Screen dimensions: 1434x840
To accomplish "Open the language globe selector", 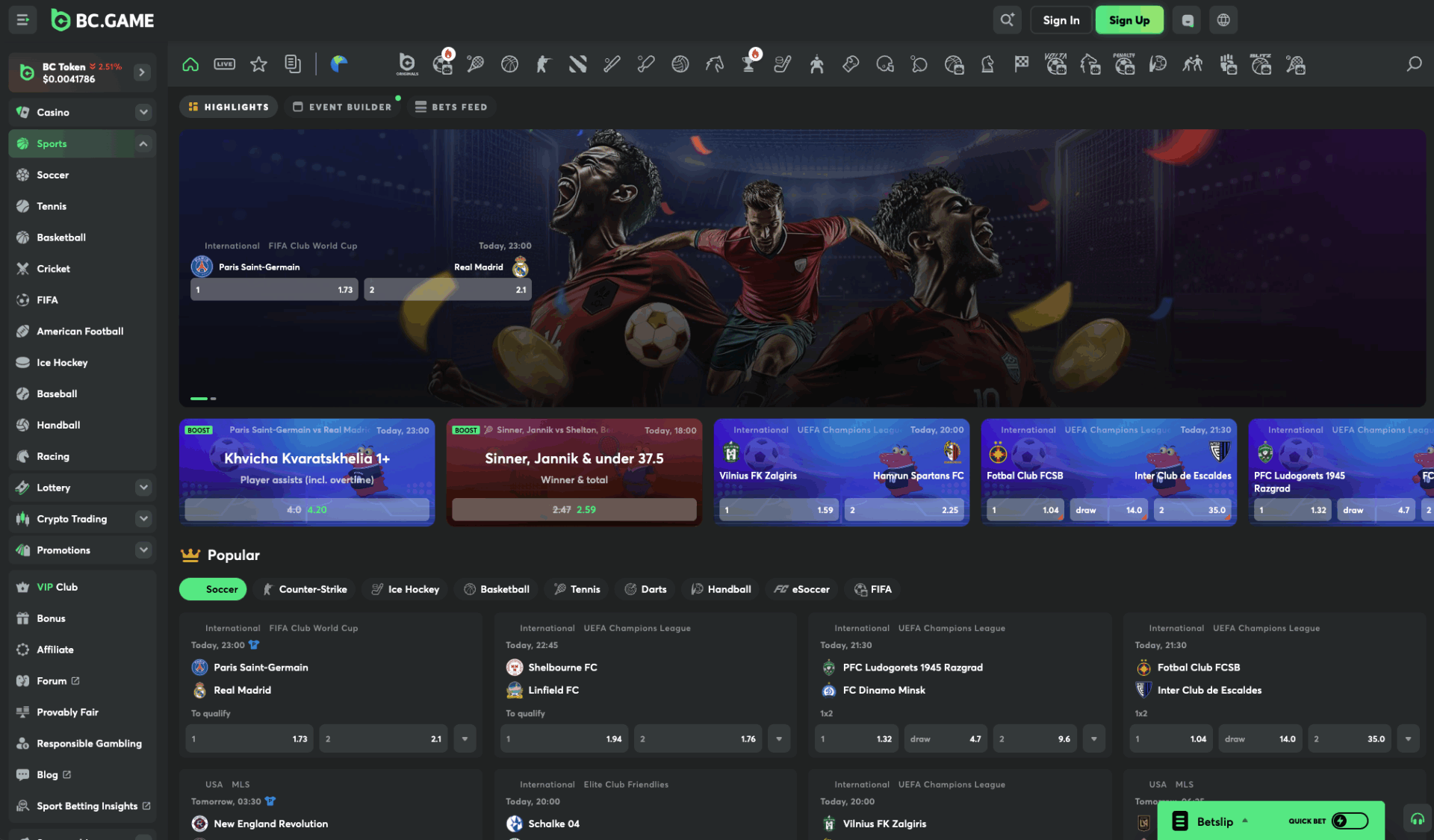I will pyautogui.click(x=1223, y=20).
